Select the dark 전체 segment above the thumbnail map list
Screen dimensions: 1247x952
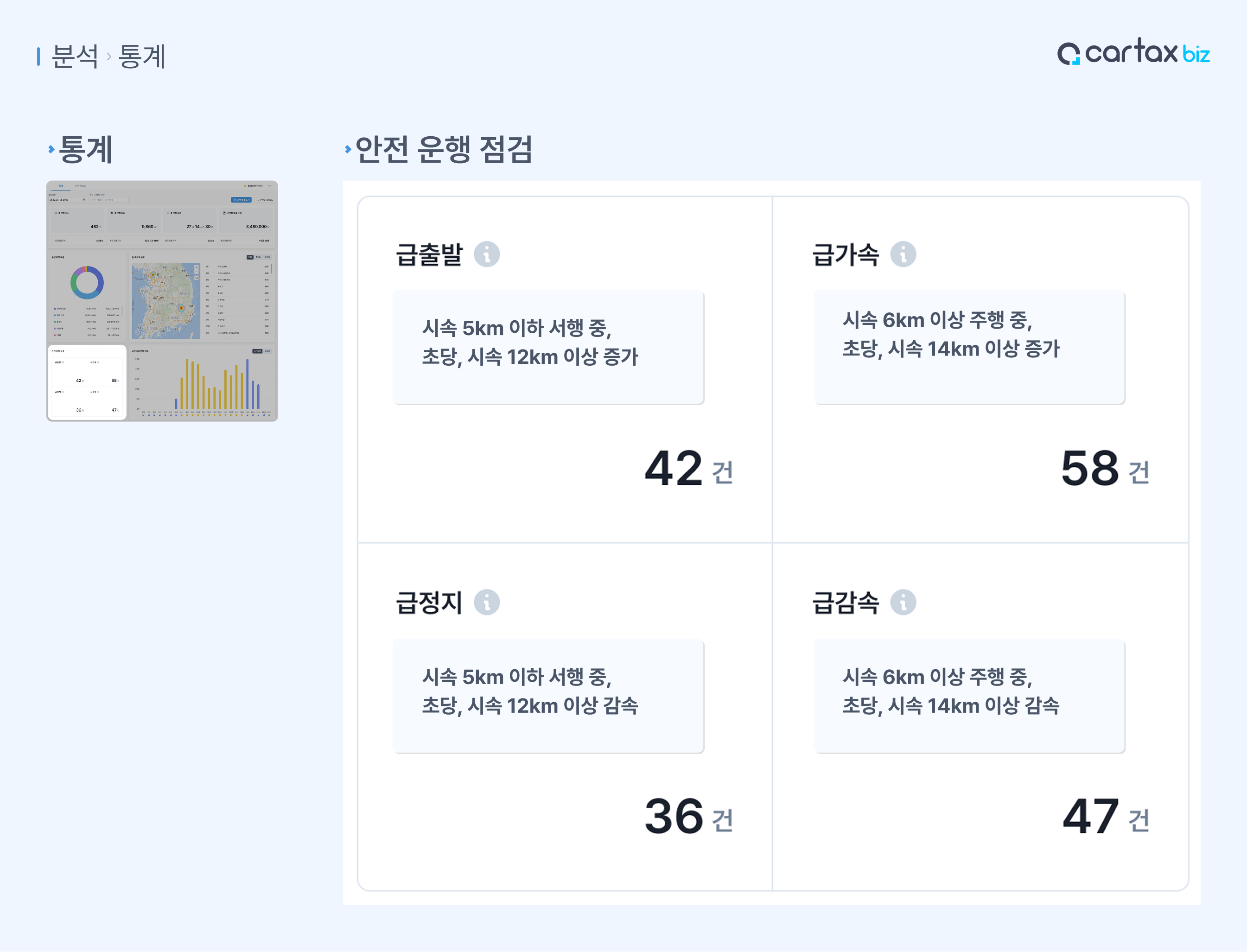coord(250,257)
